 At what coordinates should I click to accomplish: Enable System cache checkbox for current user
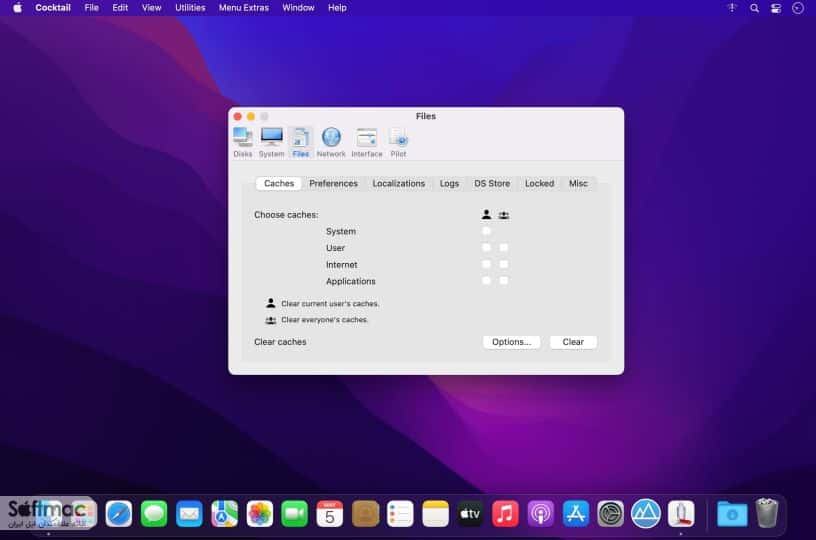[x=486, y=231]
